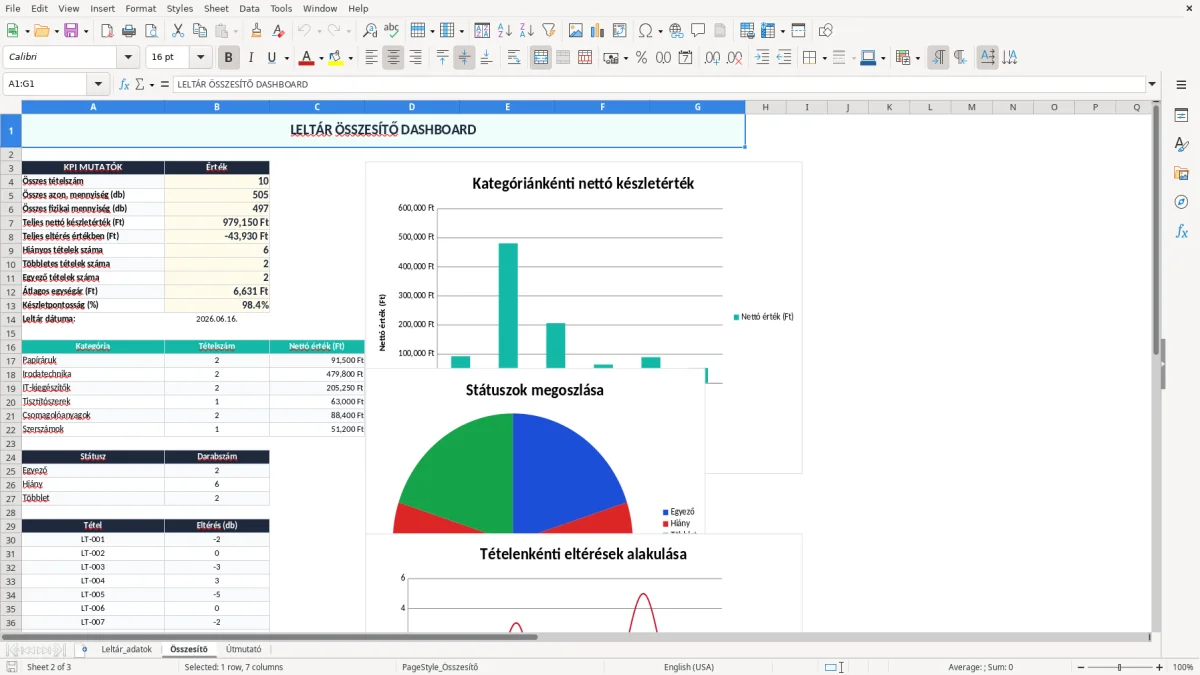1200x675 pixels.
Task: Open the Font Size dropdown
Action: coord(201,58)
